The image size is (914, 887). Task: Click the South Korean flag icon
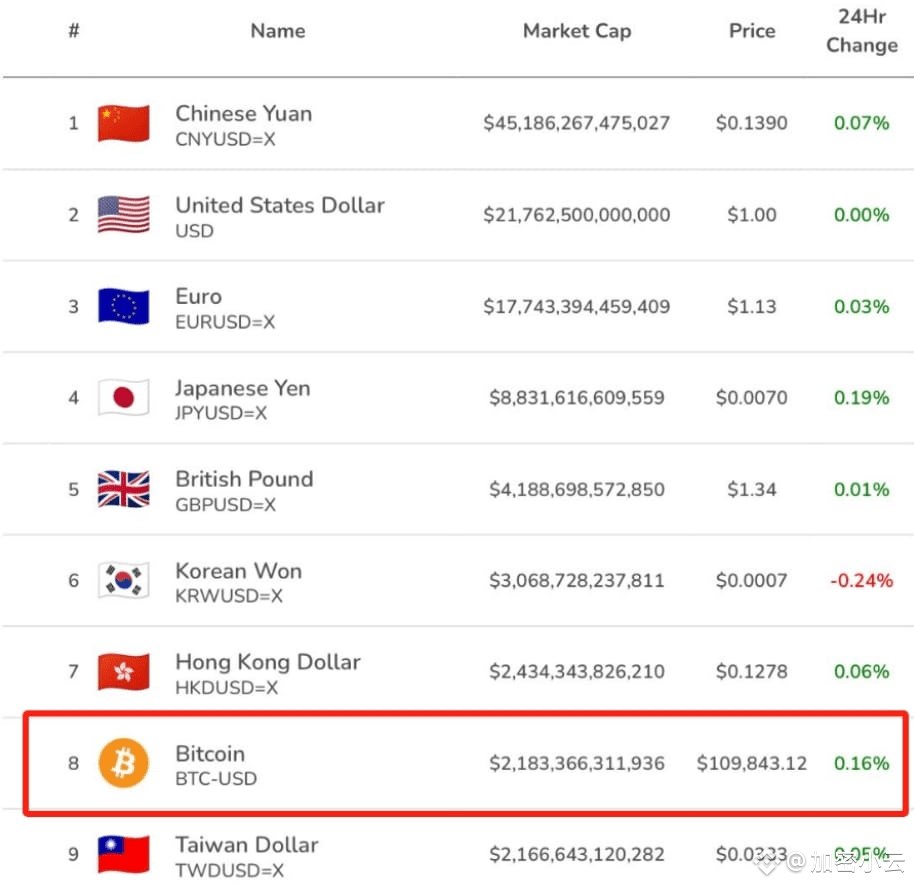coord(124,580)
